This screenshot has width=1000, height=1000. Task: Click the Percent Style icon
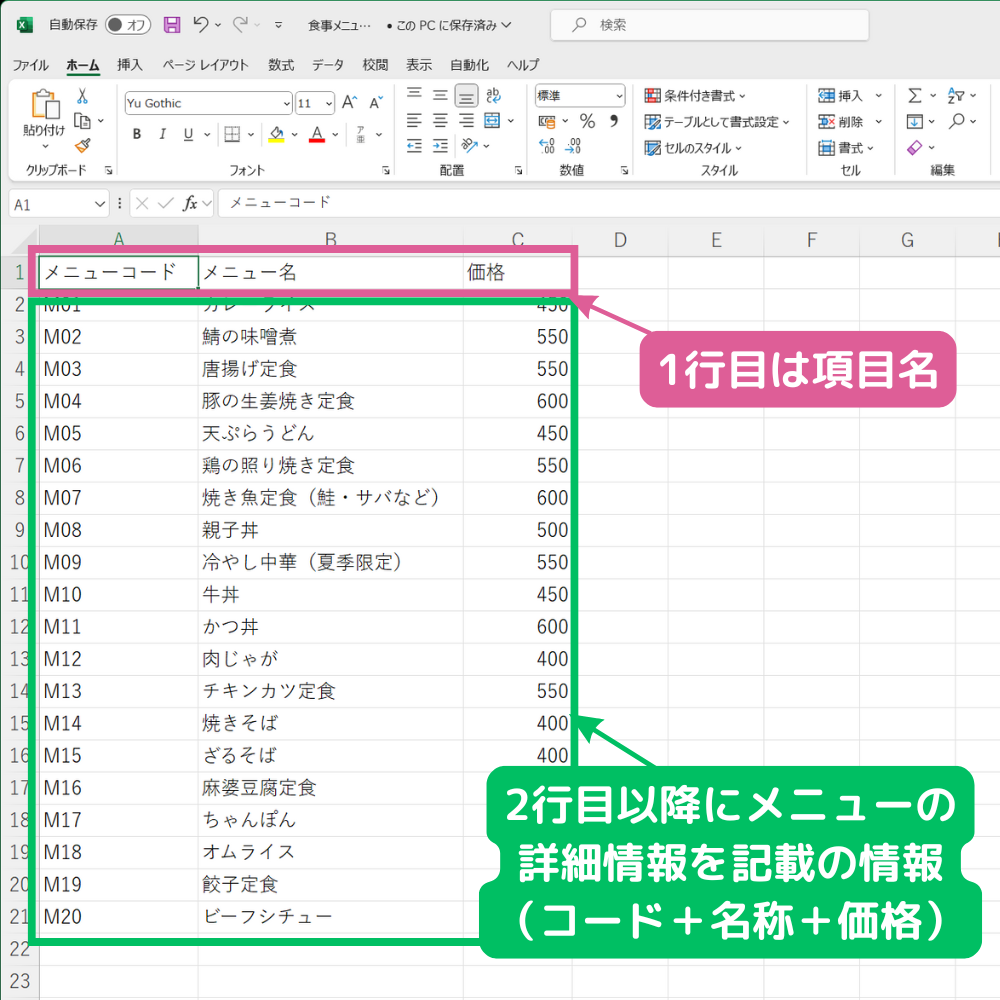[x=587, y=121]
